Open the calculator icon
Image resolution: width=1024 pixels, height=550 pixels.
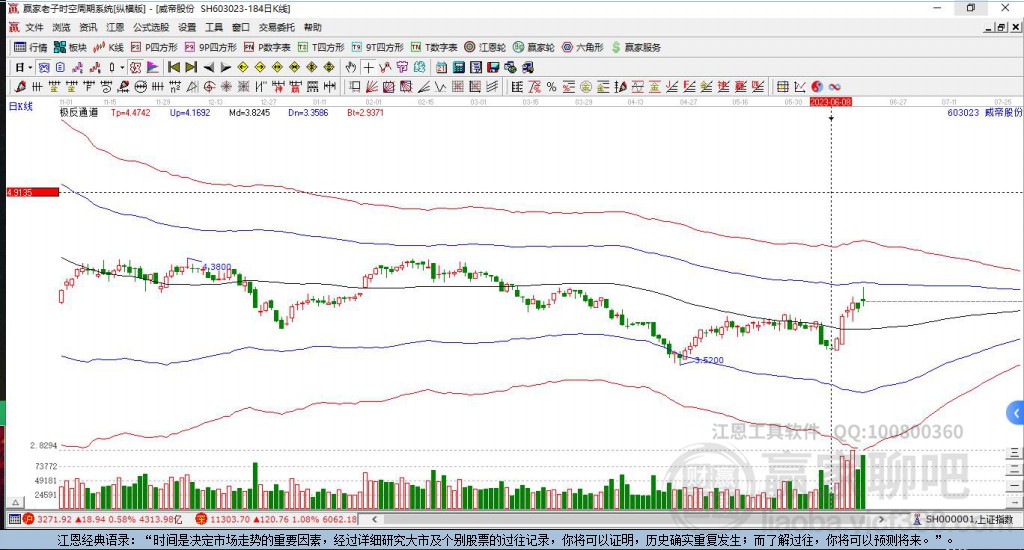pos(458,67)
